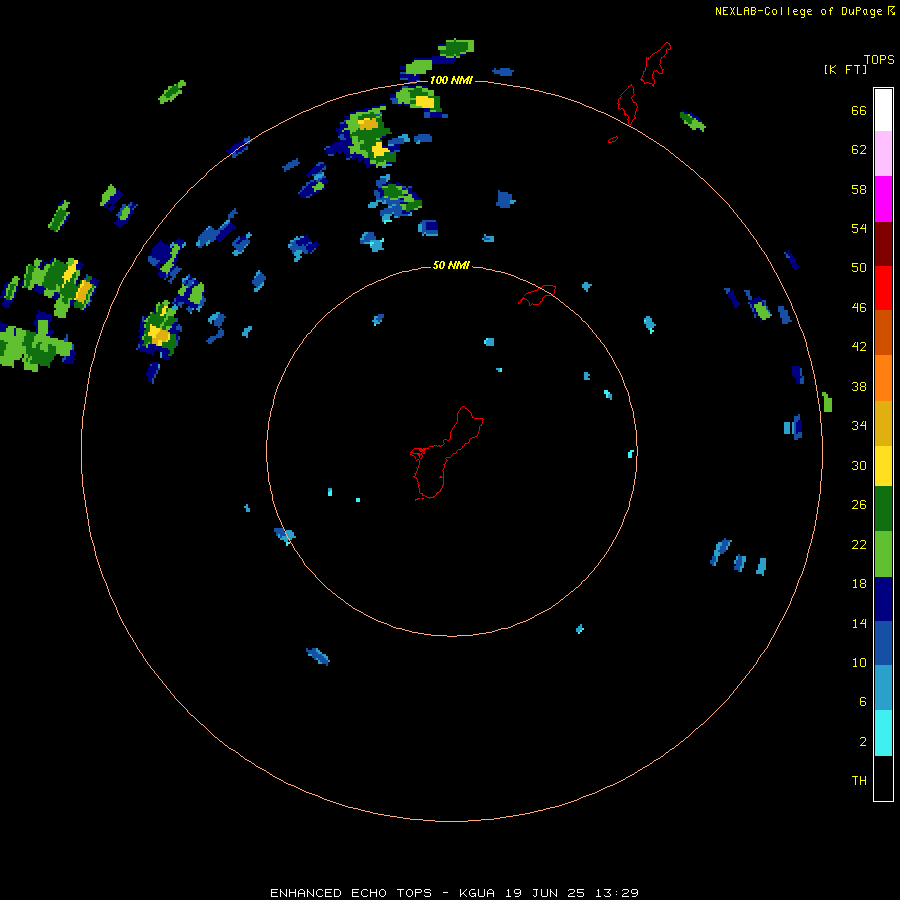Viewport: 900px width, 900px height.
Task: Click the dark green legend swatch
Action: coord(883,509)
